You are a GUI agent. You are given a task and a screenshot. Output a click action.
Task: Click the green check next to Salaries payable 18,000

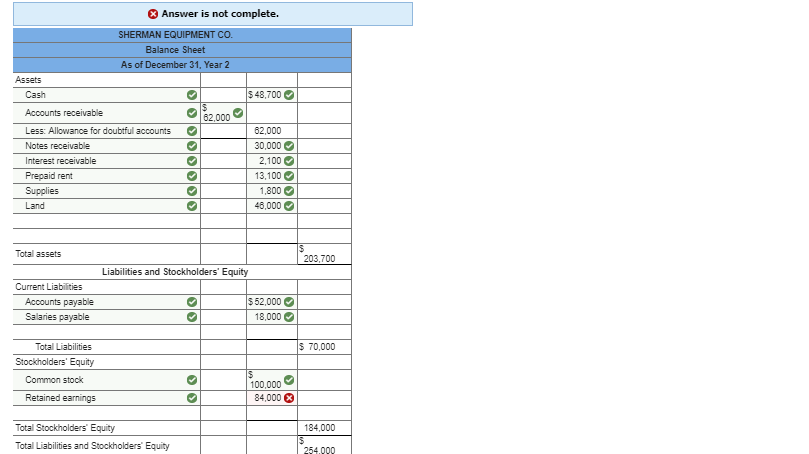289,317
